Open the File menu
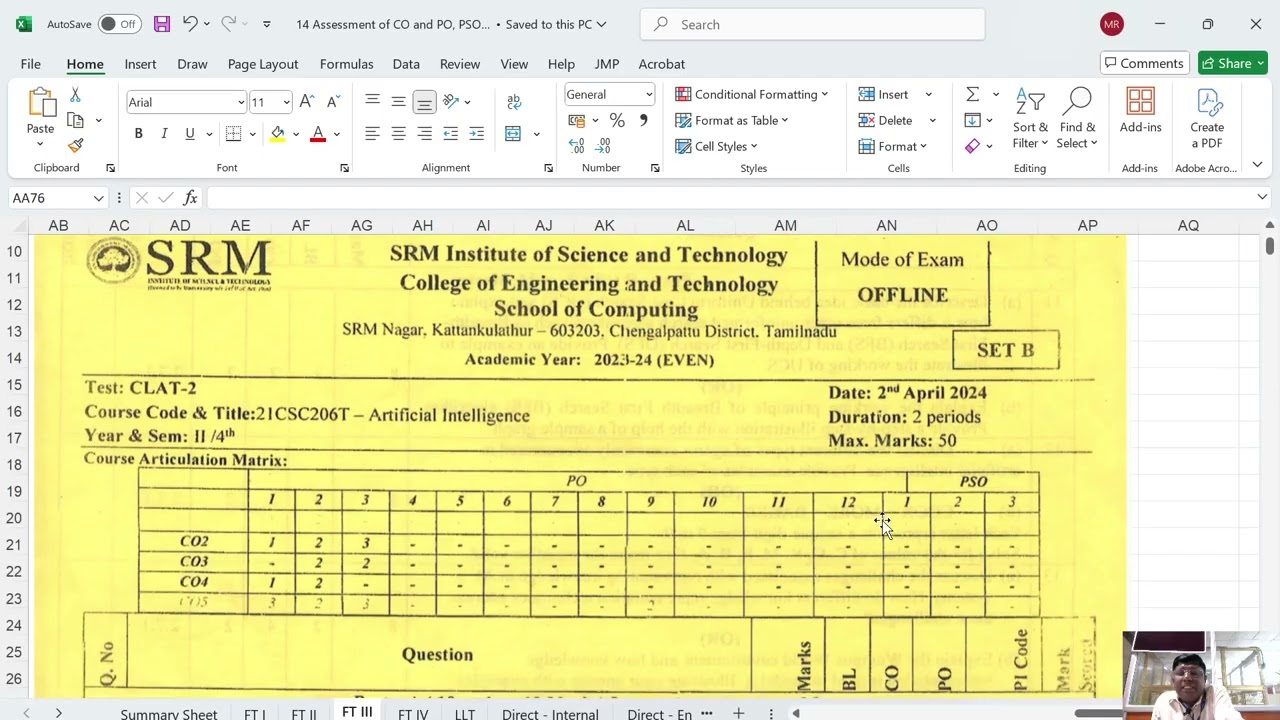Screen dimensions: 1280x720 point(31,64)
